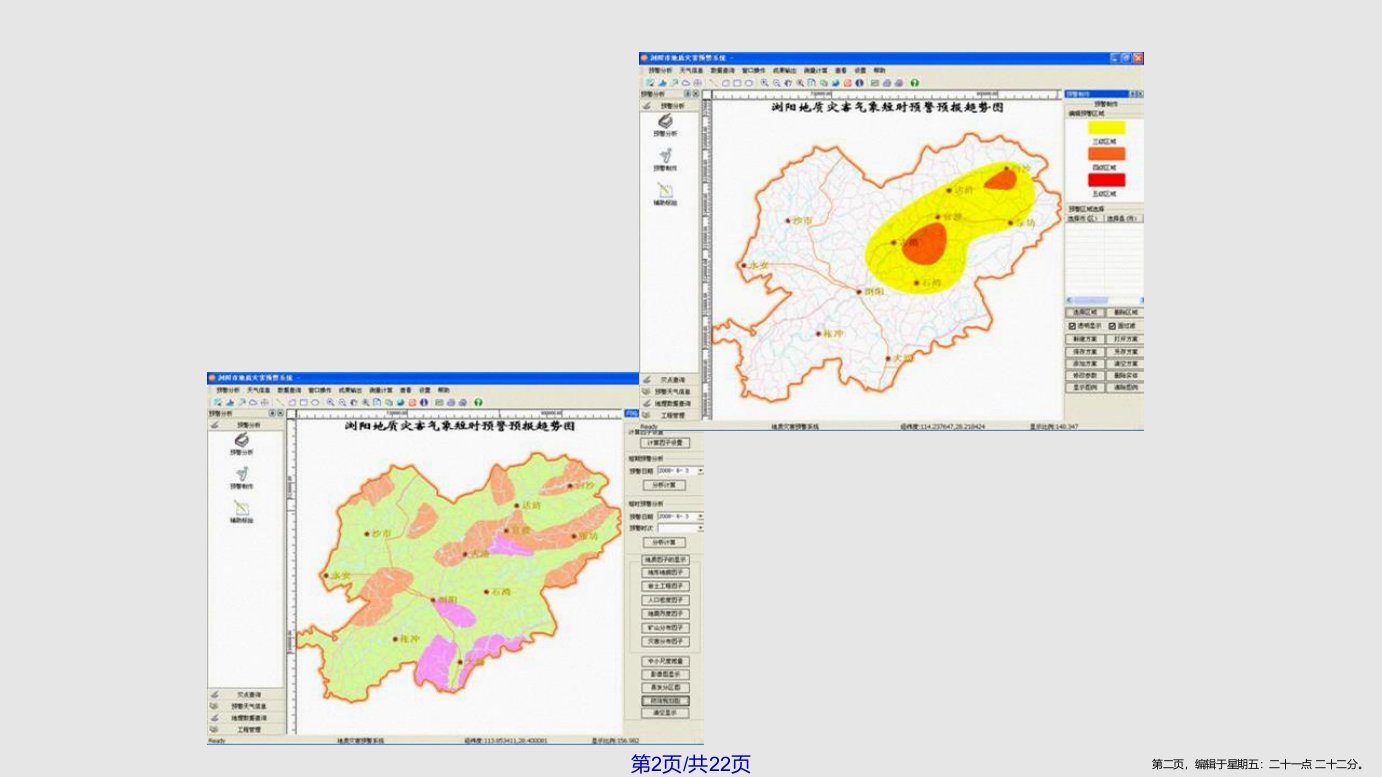Expand 地理数据查询 section in upper window left panel
The image size is (1382, 777).
coord(672,403)
